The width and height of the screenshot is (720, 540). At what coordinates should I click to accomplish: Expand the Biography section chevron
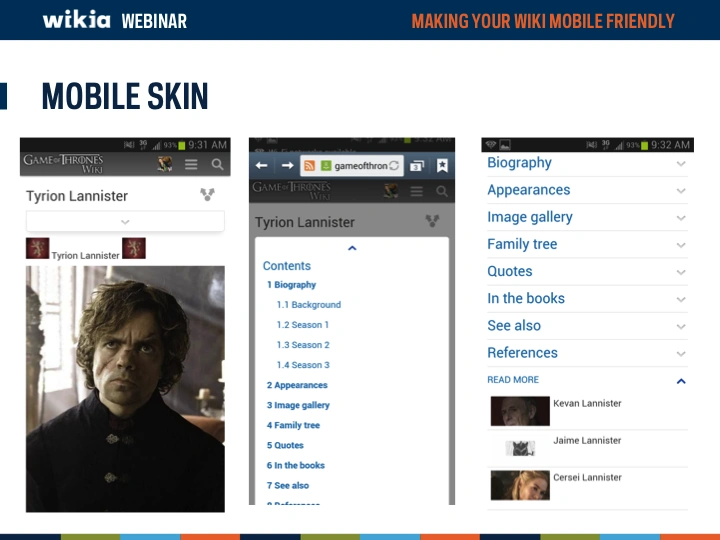(x=681, y=164)
